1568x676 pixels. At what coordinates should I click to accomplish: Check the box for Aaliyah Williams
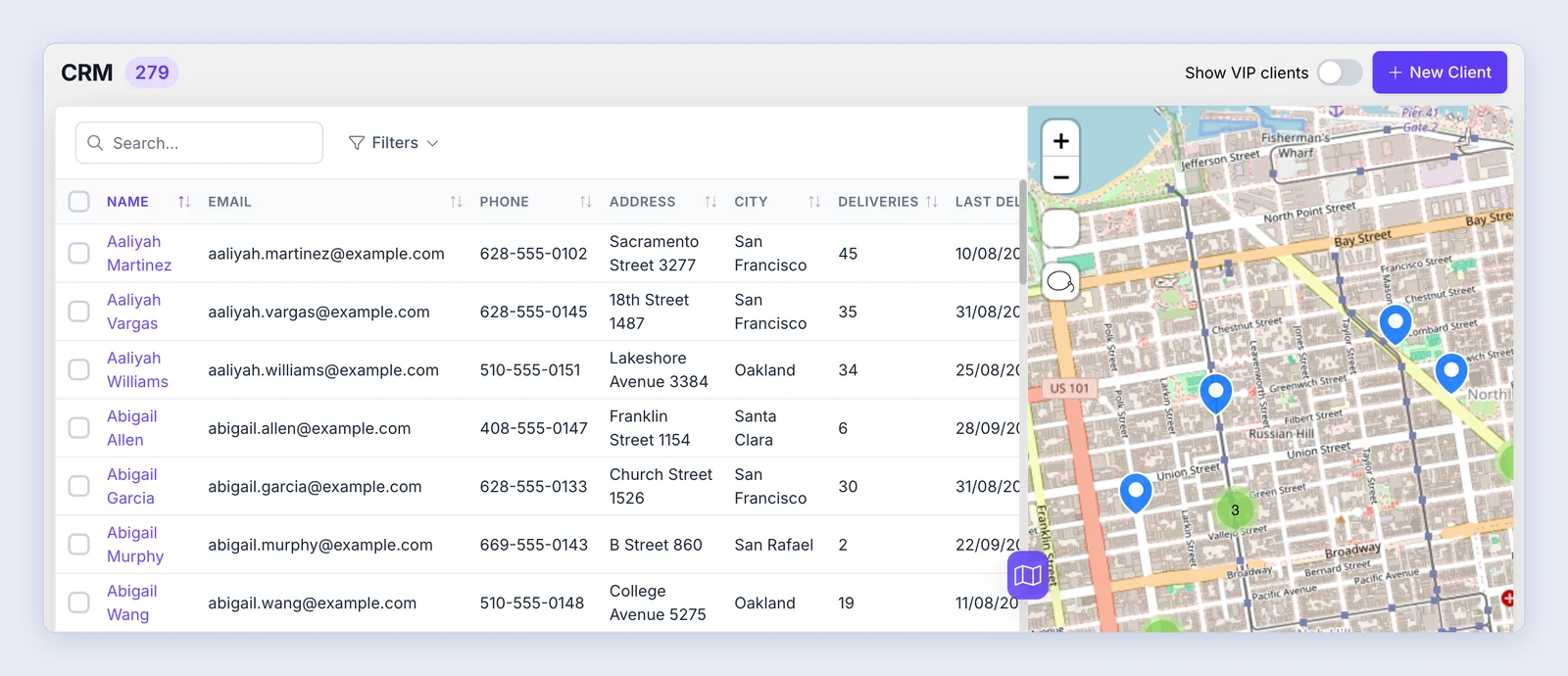[78, 369]
